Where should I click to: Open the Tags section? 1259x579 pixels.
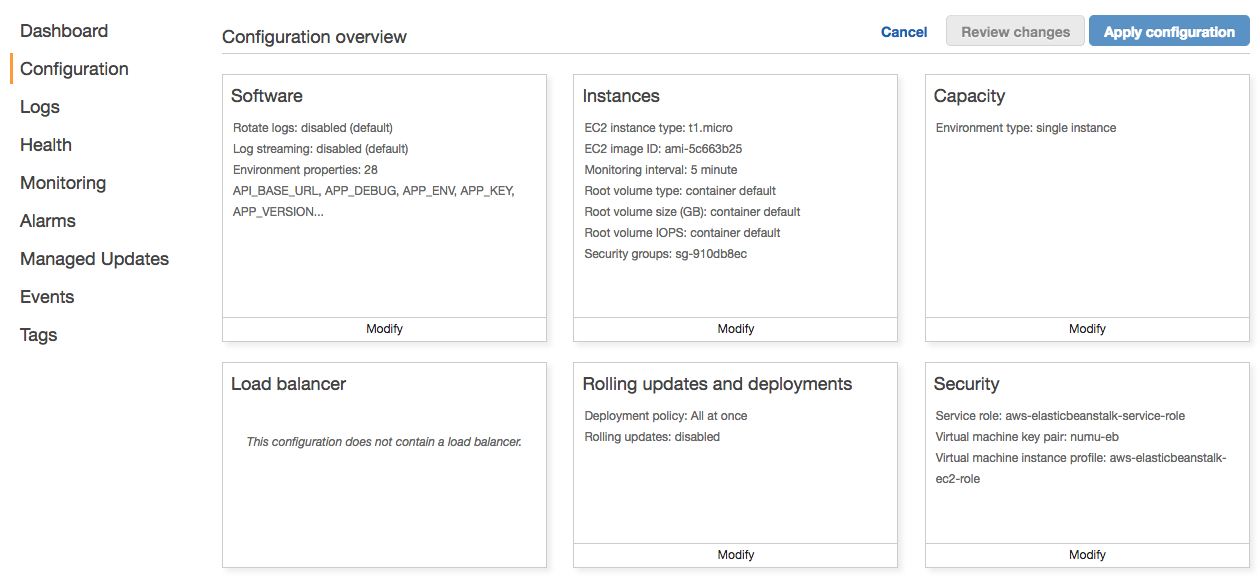click(38, 335)
